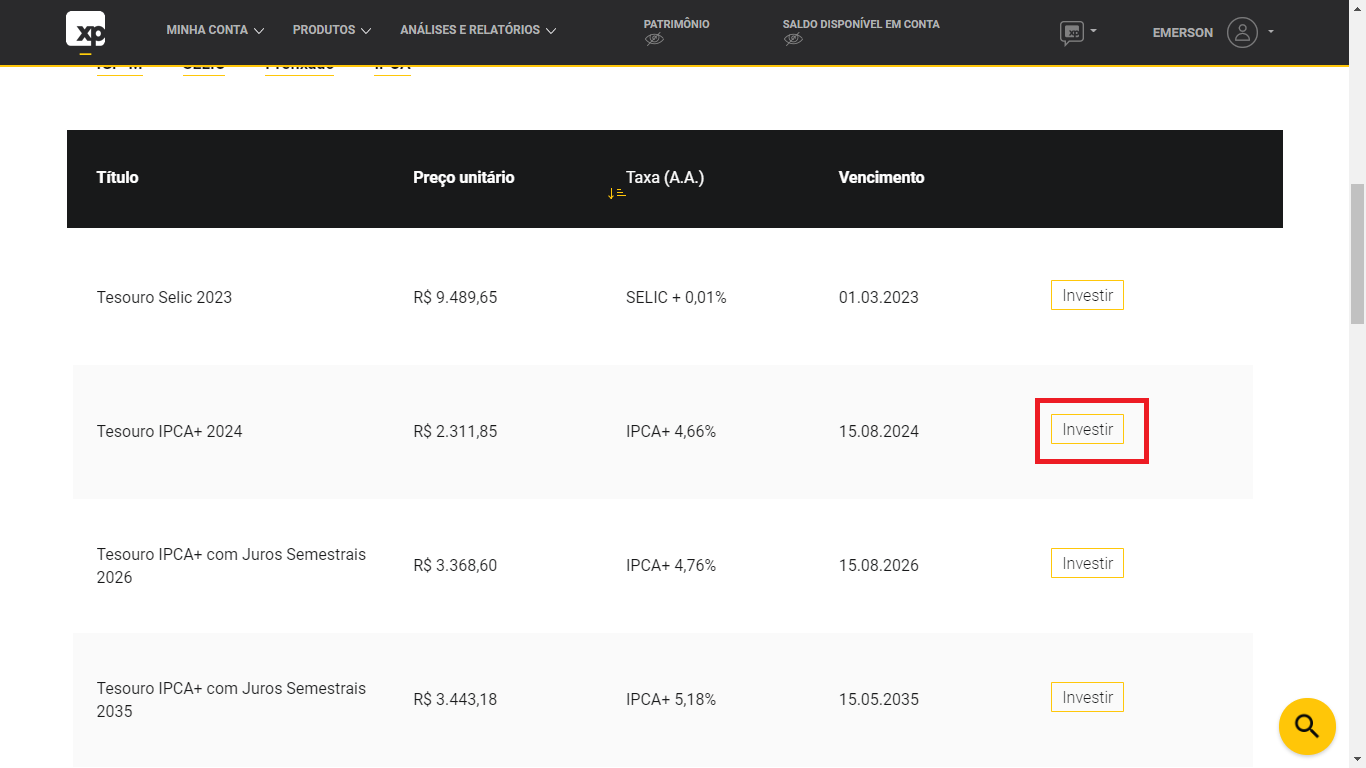The image size is (1366, 768).
Task: Click the rate IPCA+ 4,66%
Action: click(x=671, y=431)
